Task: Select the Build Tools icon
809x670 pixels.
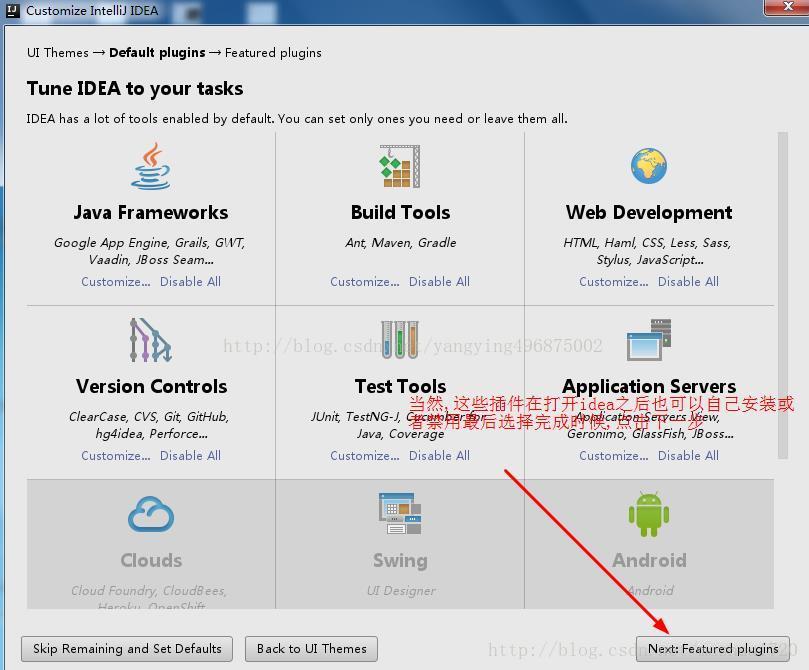Action: (x=399, y=168)
